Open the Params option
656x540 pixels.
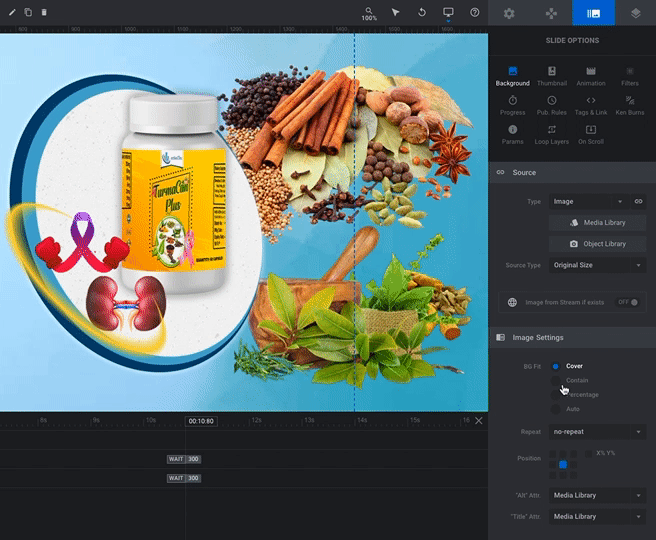tap(512, 135)
